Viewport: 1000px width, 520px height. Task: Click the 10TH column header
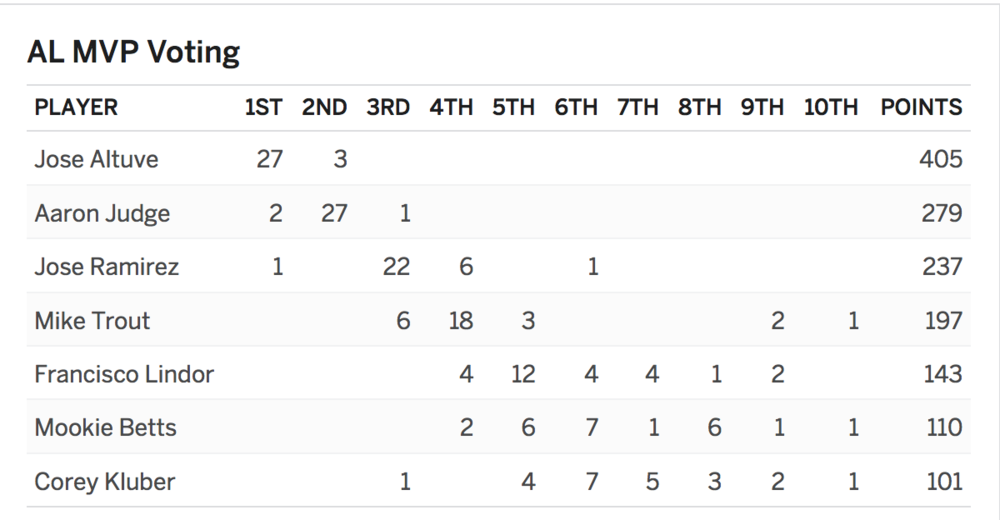(x=831, y=107)
